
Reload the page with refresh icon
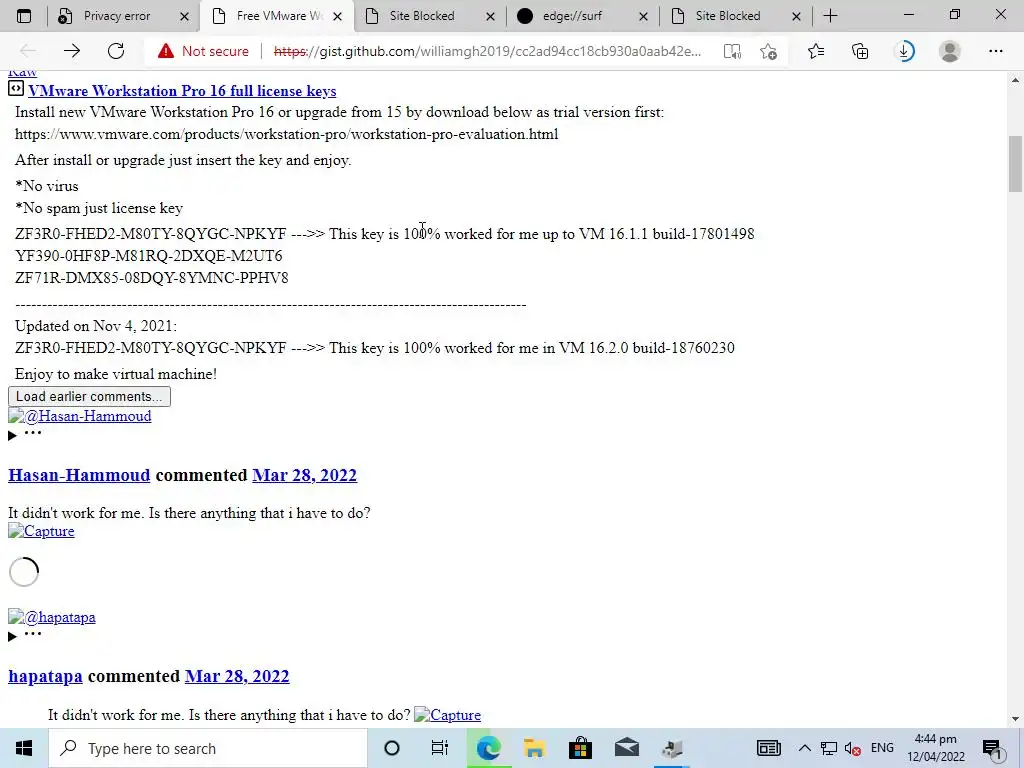point(116,51)
